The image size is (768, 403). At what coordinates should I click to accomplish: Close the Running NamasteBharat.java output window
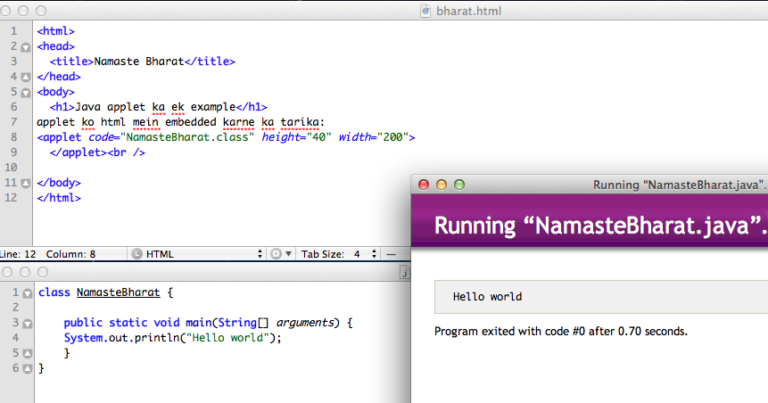click(x=424, y=185)
